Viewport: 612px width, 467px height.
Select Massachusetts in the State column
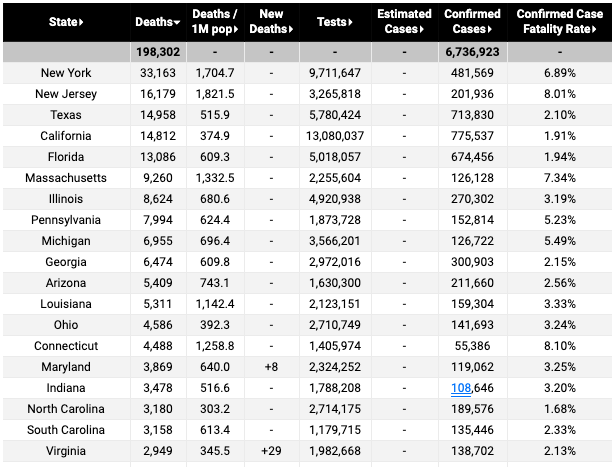click(x=66, y=178)
